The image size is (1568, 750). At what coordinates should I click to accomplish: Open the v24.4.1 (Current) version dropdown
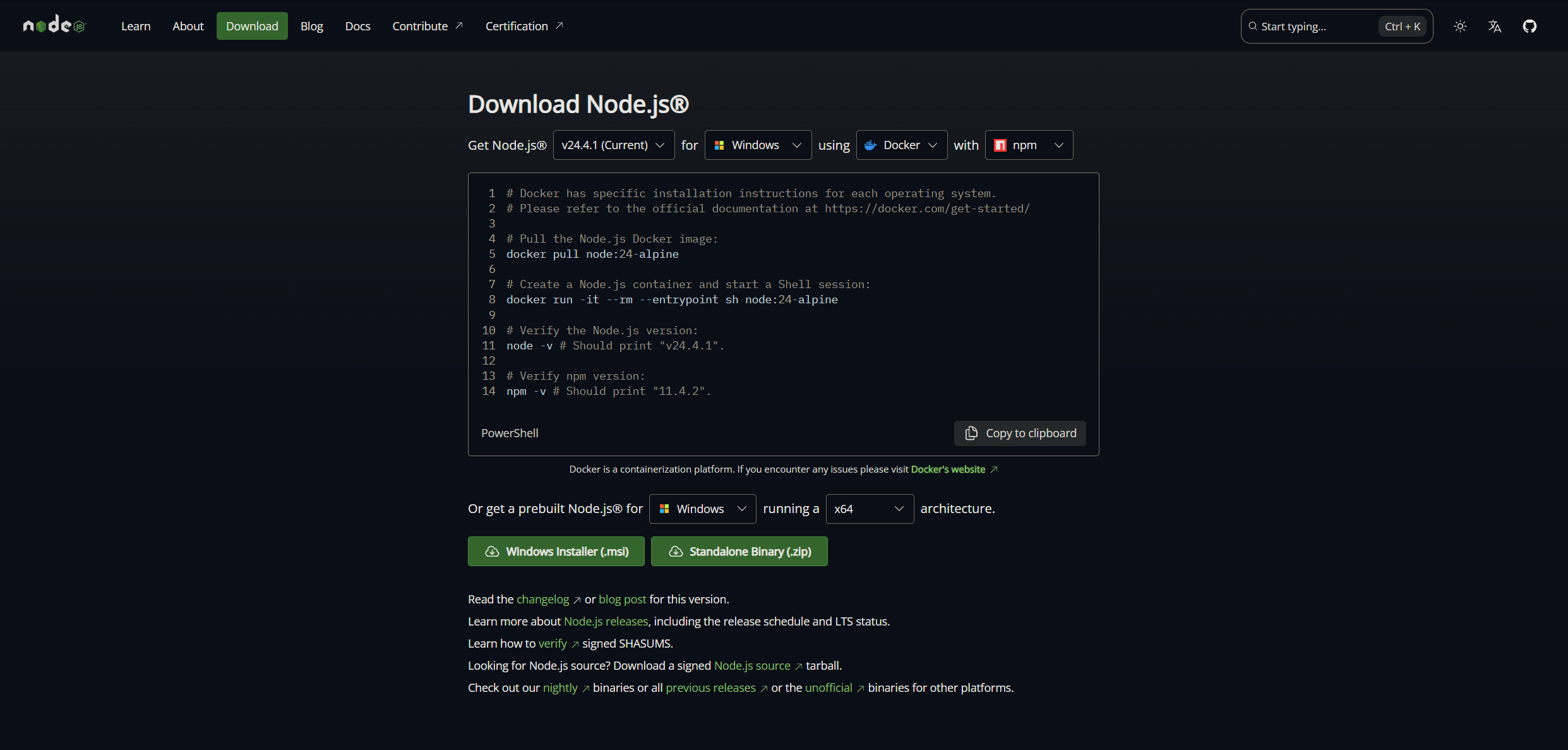614,145
